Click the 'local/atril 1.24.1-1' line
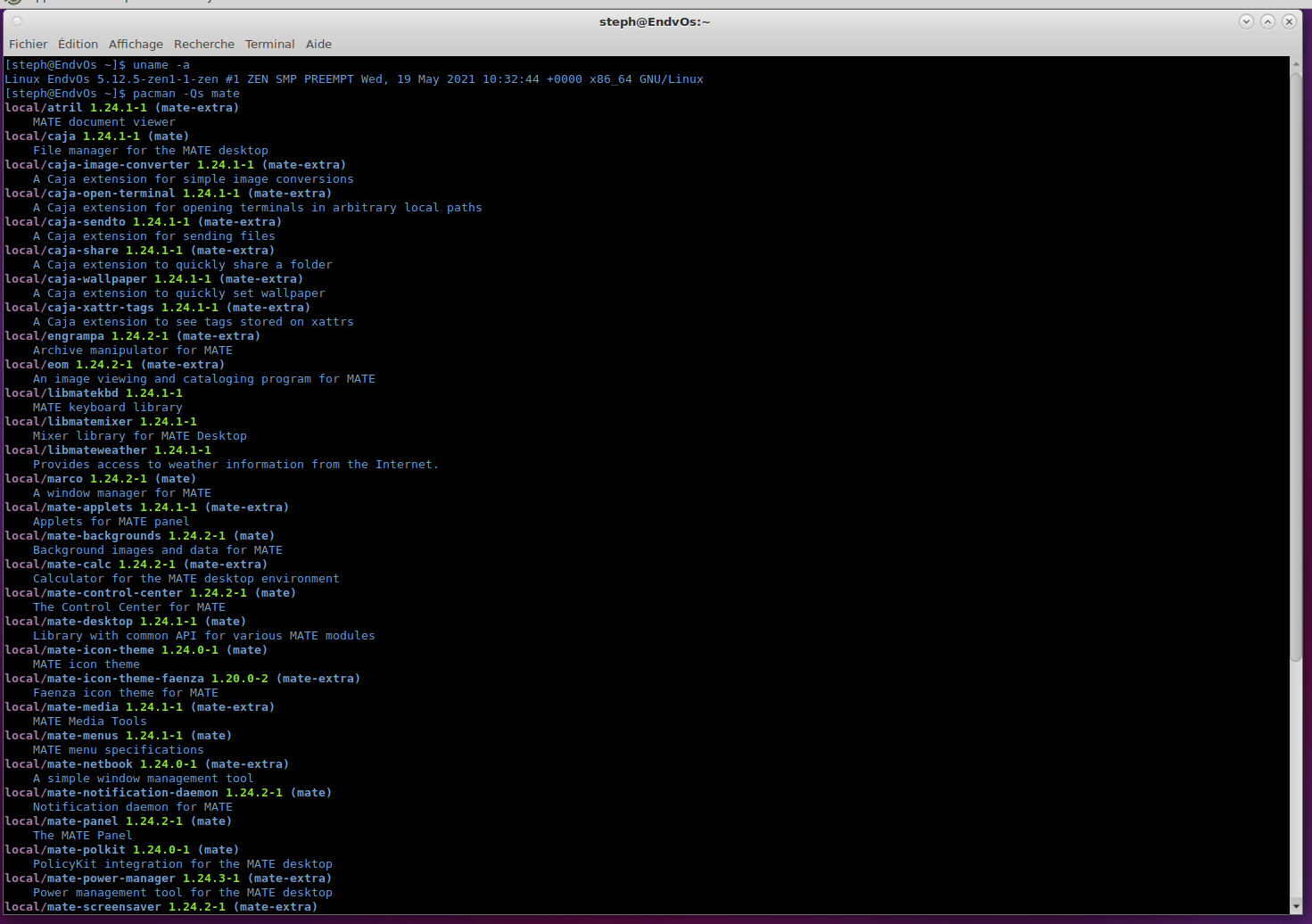1312x924 pixels. pyautogui.click(x=121, y=108)
